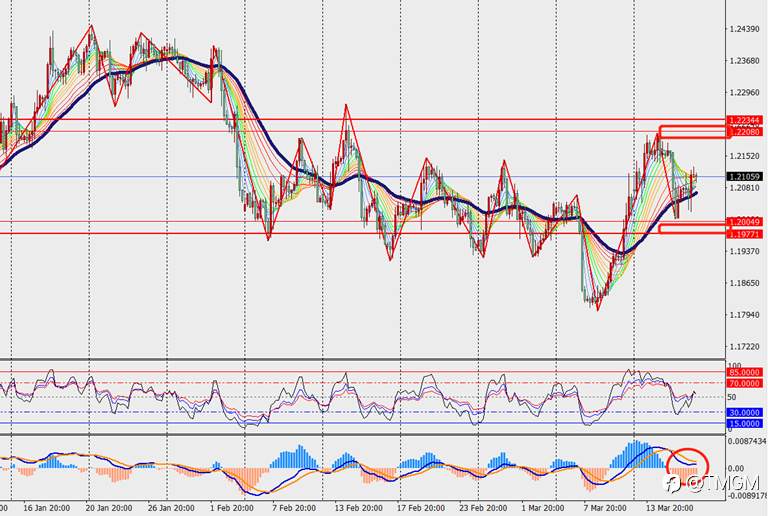Click the 7 Feb 20:00 time label
Viewport: 768px width, 516px height.
(293, 508)
